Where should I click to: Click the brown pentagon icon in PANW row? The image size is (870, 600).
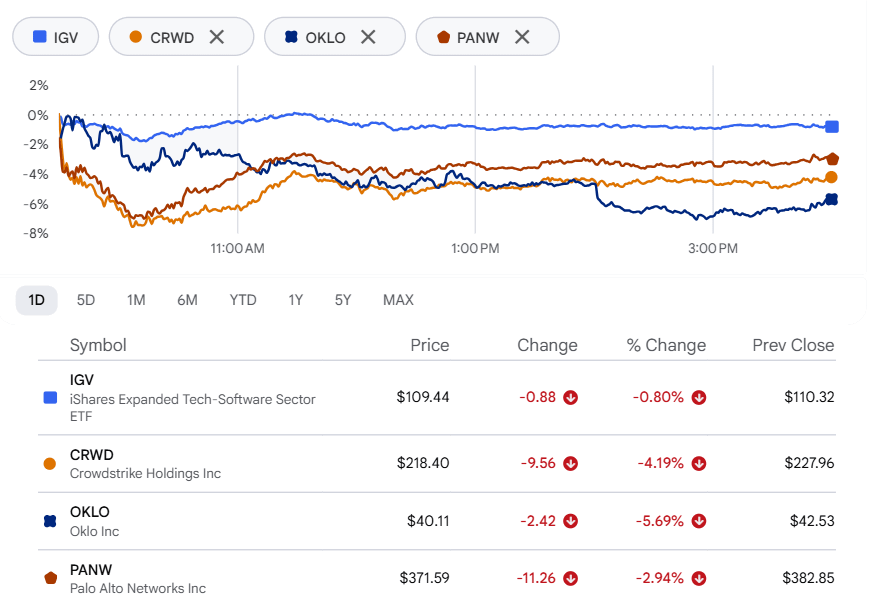pyautogui.click(x=50, y=578)
